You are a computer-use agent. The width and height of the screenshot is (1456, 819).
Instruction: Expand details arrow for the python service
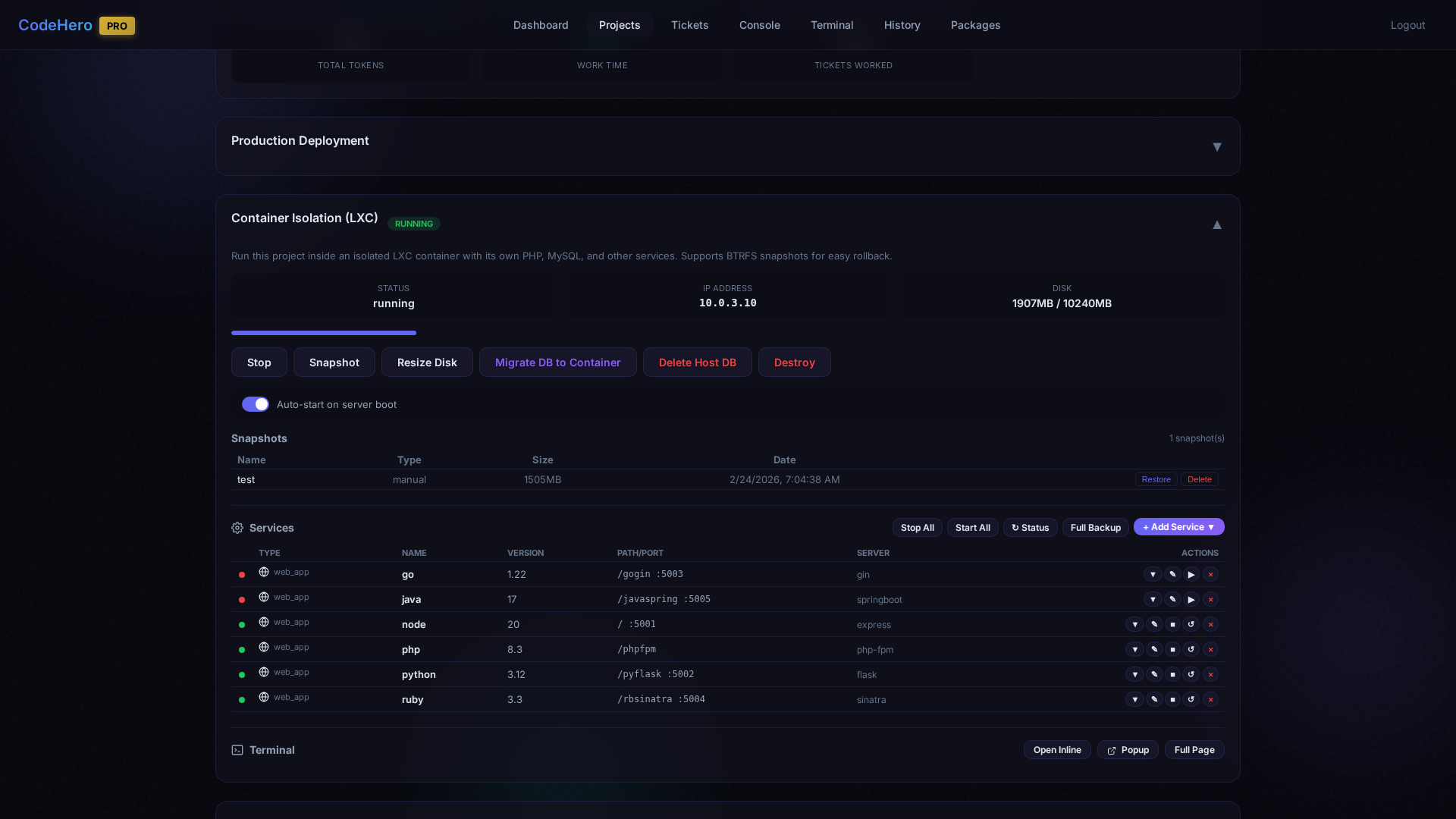1134,675
